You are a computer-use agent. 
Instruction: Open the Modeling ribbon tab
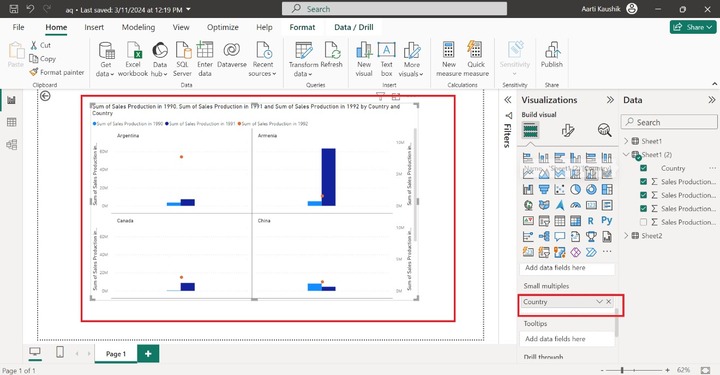(x=138, y=27)
